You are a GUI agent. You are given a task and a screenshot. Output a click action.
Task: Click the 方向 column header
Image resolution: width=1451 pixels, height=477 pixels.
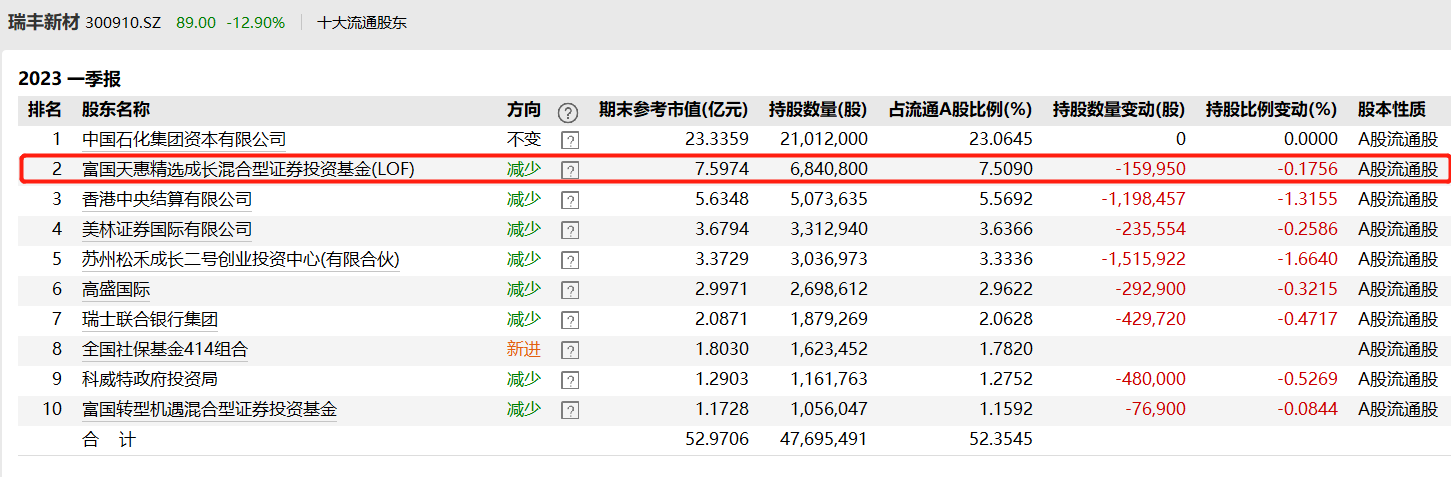[x=524, y=110]
